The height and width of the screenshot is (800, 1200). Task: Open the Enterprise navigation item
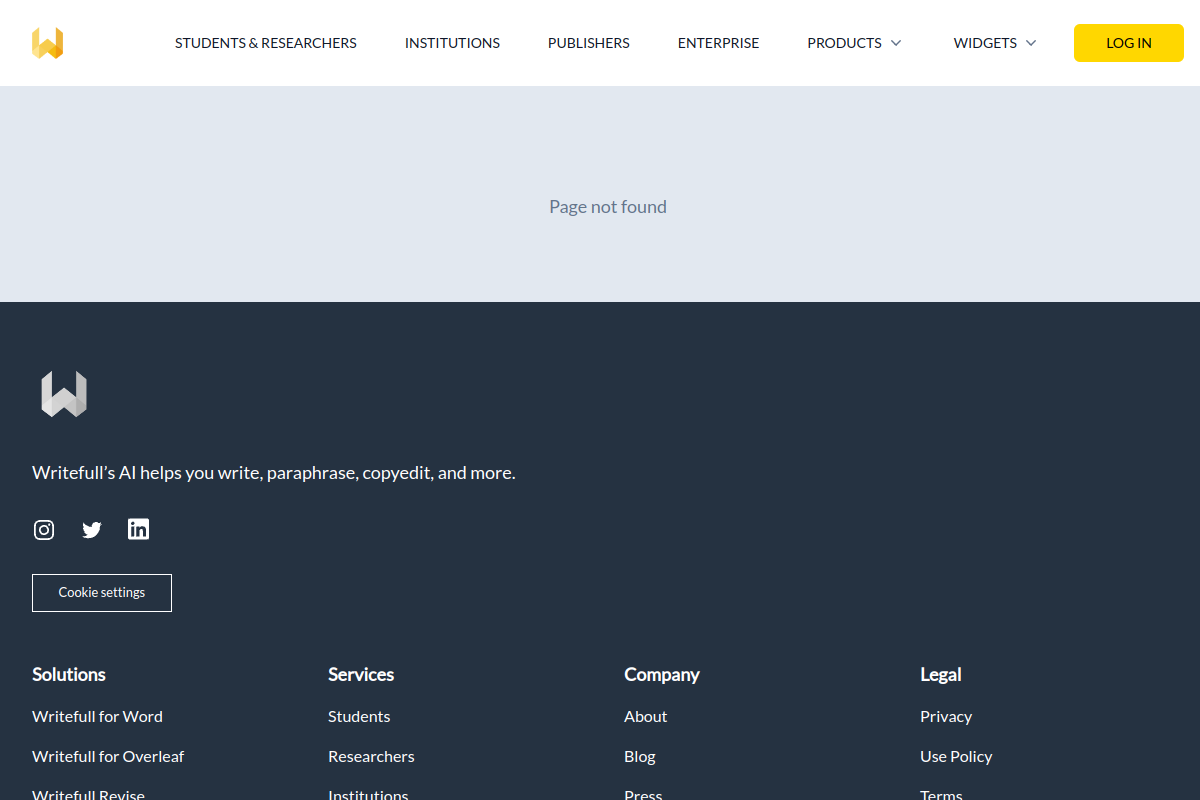coord(718,43)
